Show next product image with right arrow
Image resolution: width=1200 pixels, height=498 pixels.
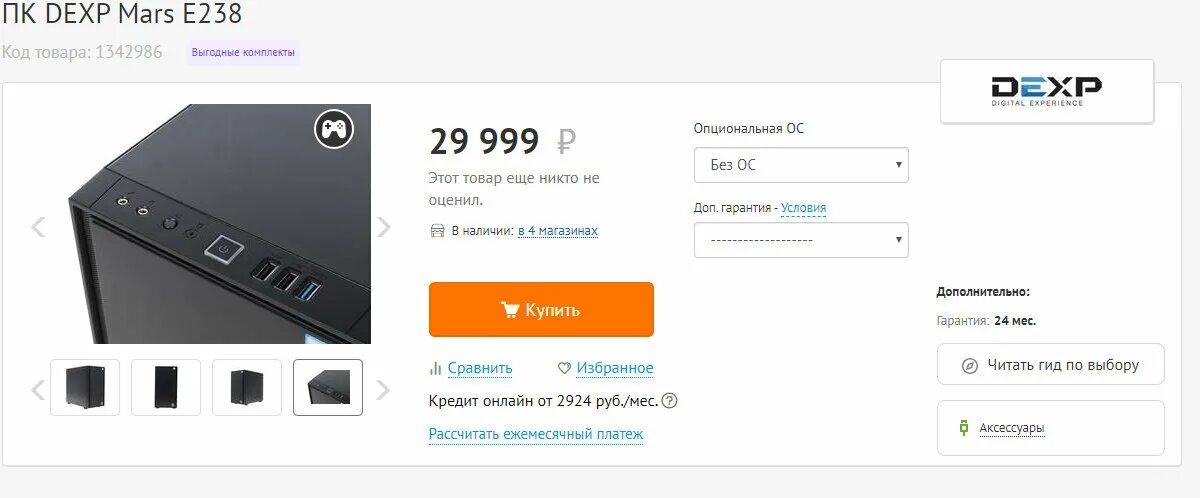point(384,227)
